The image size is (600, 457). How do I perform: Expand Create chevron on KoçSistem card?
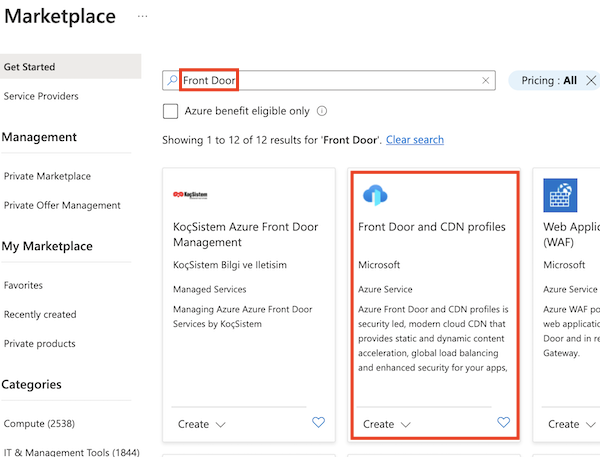pyautogui.click(x=220, y=424)
